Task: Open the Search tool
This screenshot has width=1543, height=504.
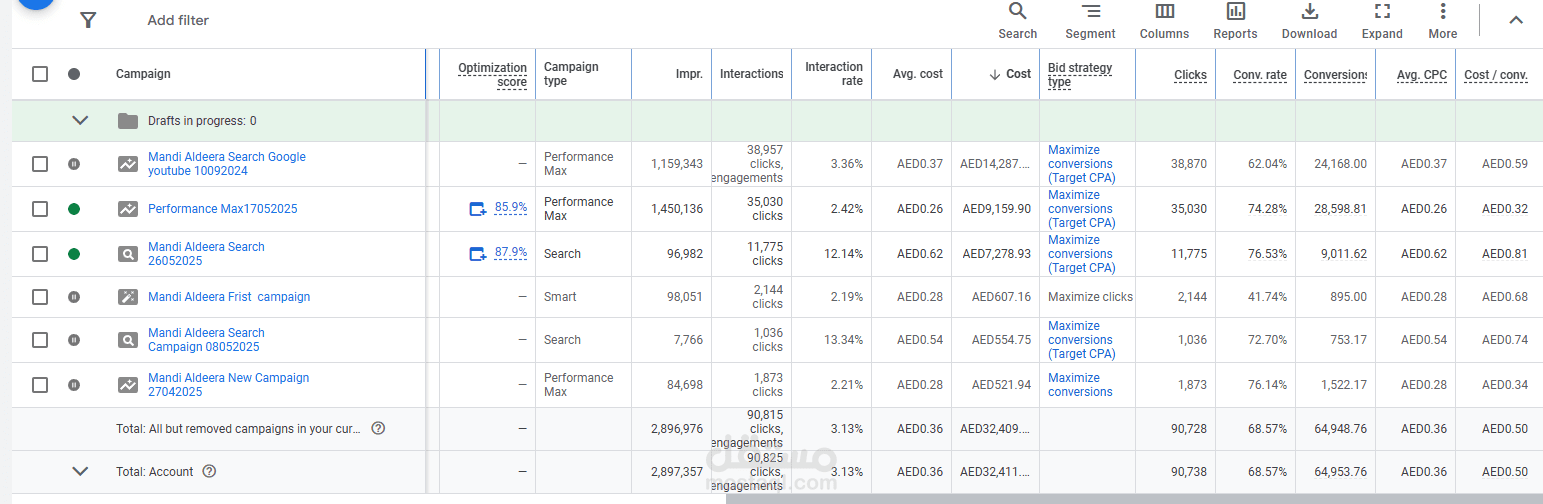Action: (x=1017, y=20)
